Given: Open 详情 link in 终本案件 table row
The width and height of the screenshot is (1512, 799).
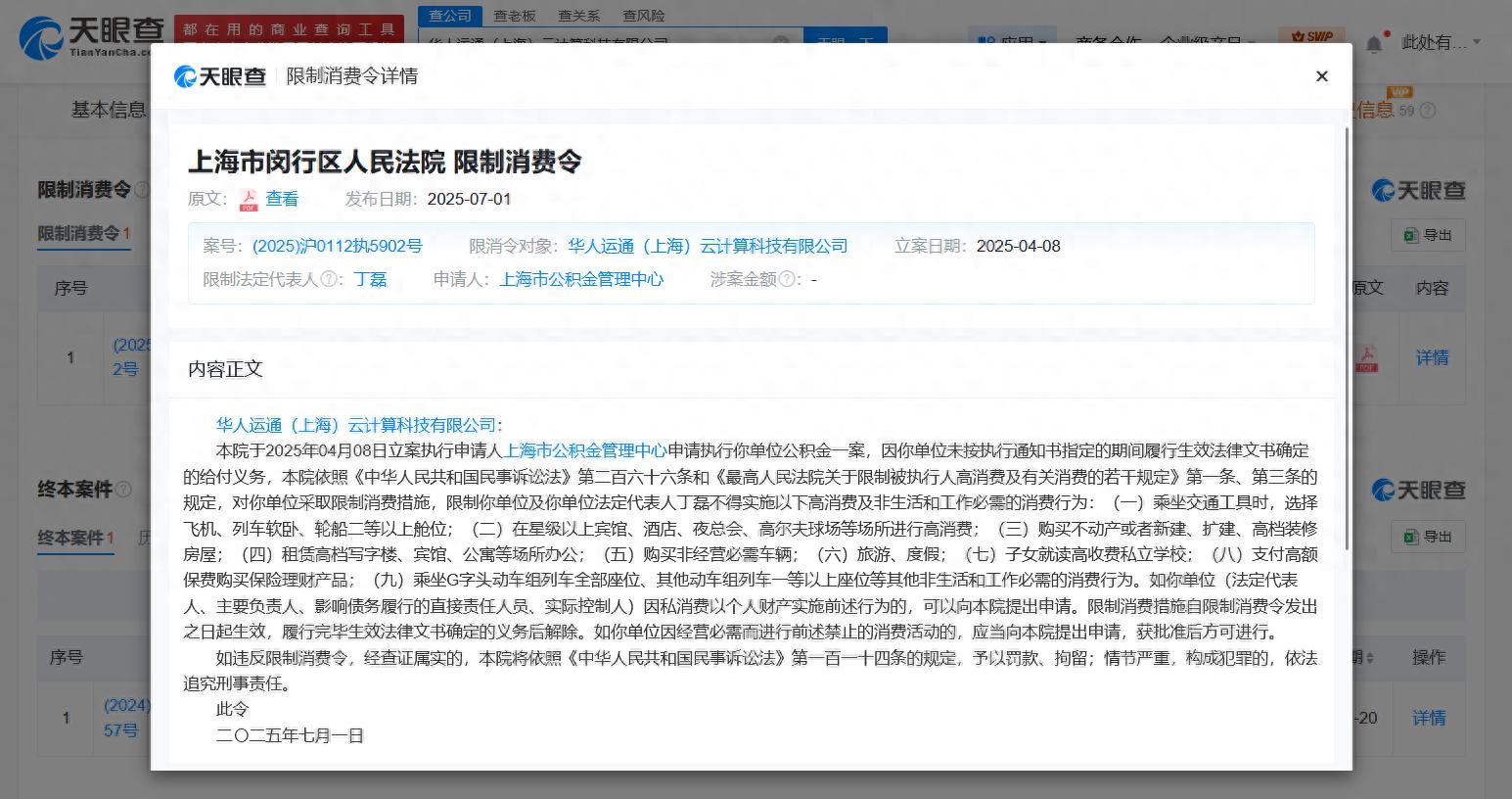Looking at the screenshot, I should pyautogui.click(x=1429, y=719).
